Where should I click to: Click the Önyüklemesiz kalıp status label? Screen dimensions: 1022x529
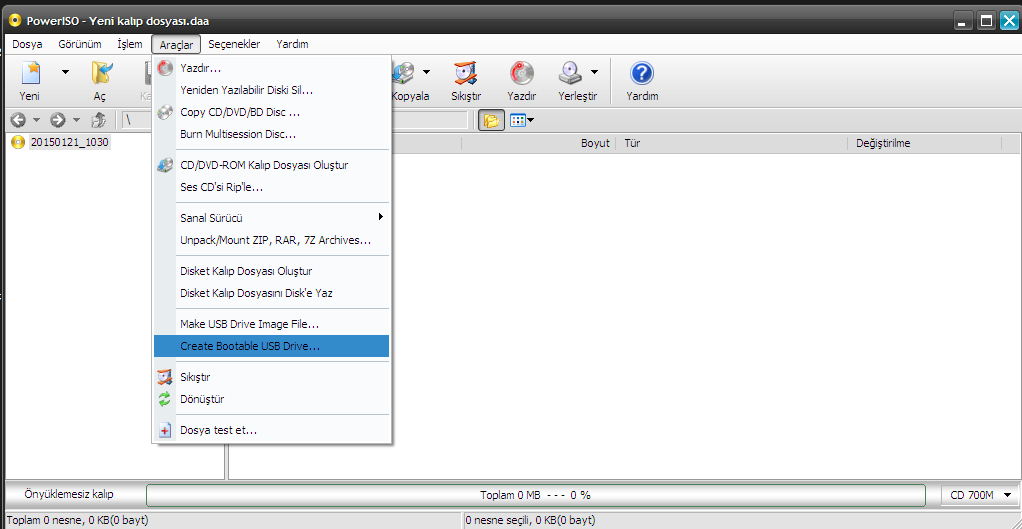coord(69,494)
